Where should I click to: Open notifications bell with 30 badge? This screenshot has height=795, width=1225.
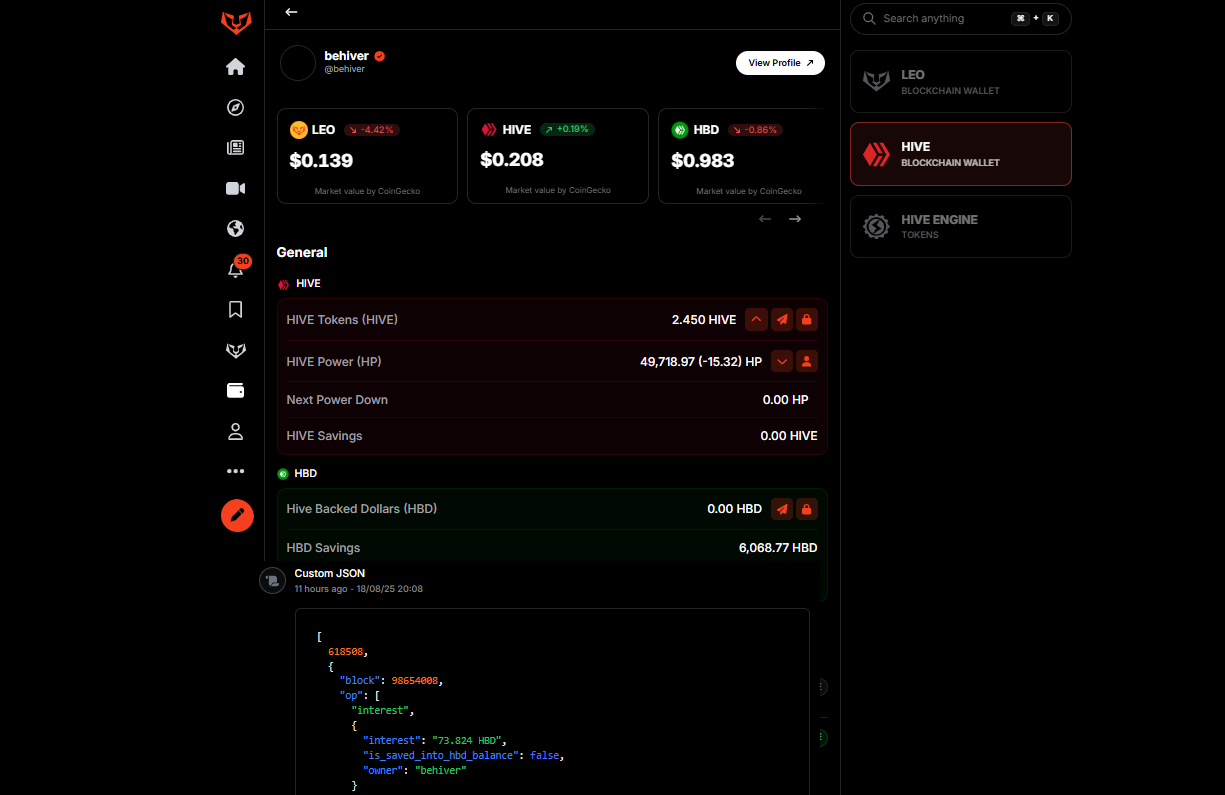click(237, 268)
